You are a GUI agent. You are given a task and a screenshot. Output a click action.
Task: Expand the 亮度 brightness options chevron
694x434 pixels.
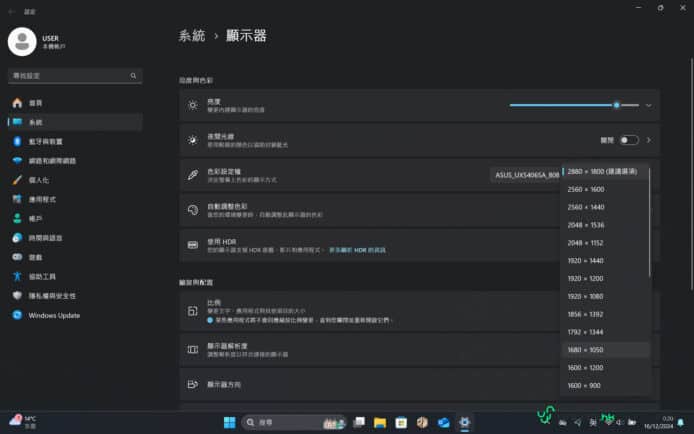[x=649, y=104]
